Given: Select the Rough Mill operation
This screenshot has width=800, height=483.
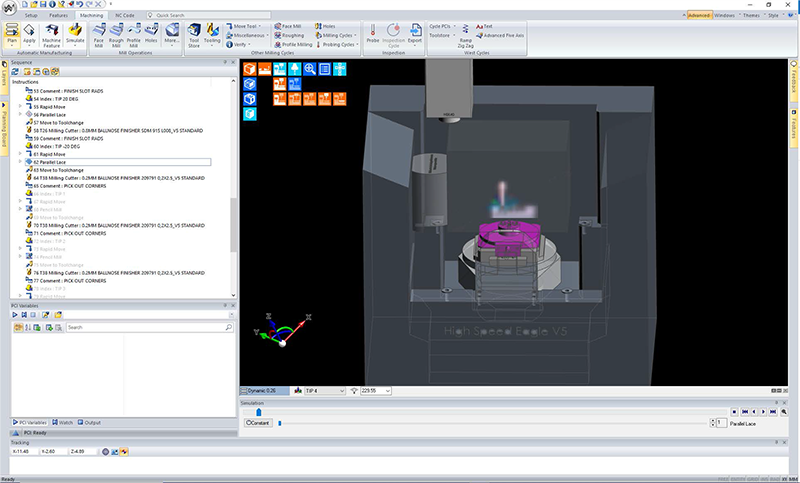Looking at the screenshot, I should pos(116,35).
